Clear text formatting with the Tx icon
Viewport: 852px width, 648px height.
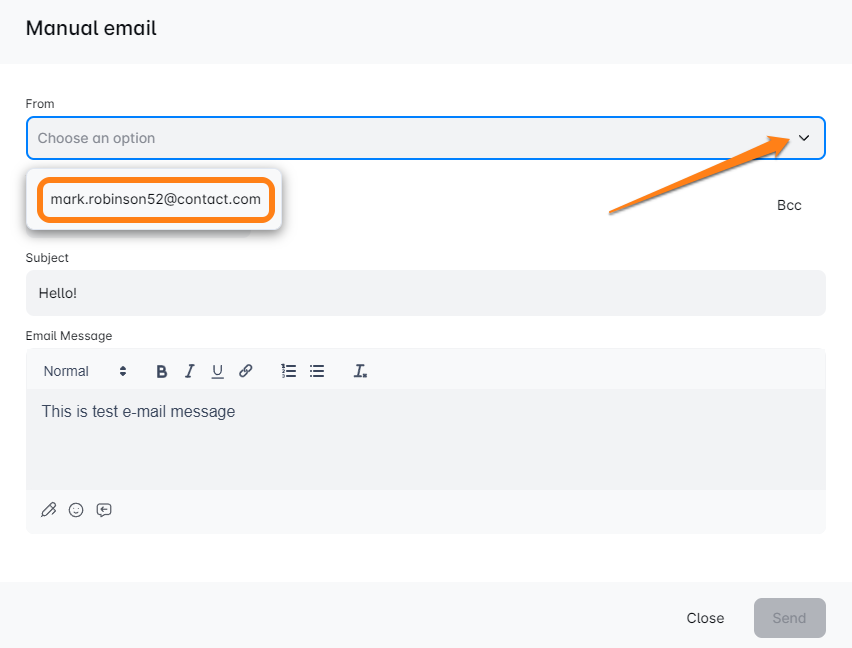point(360,371)
